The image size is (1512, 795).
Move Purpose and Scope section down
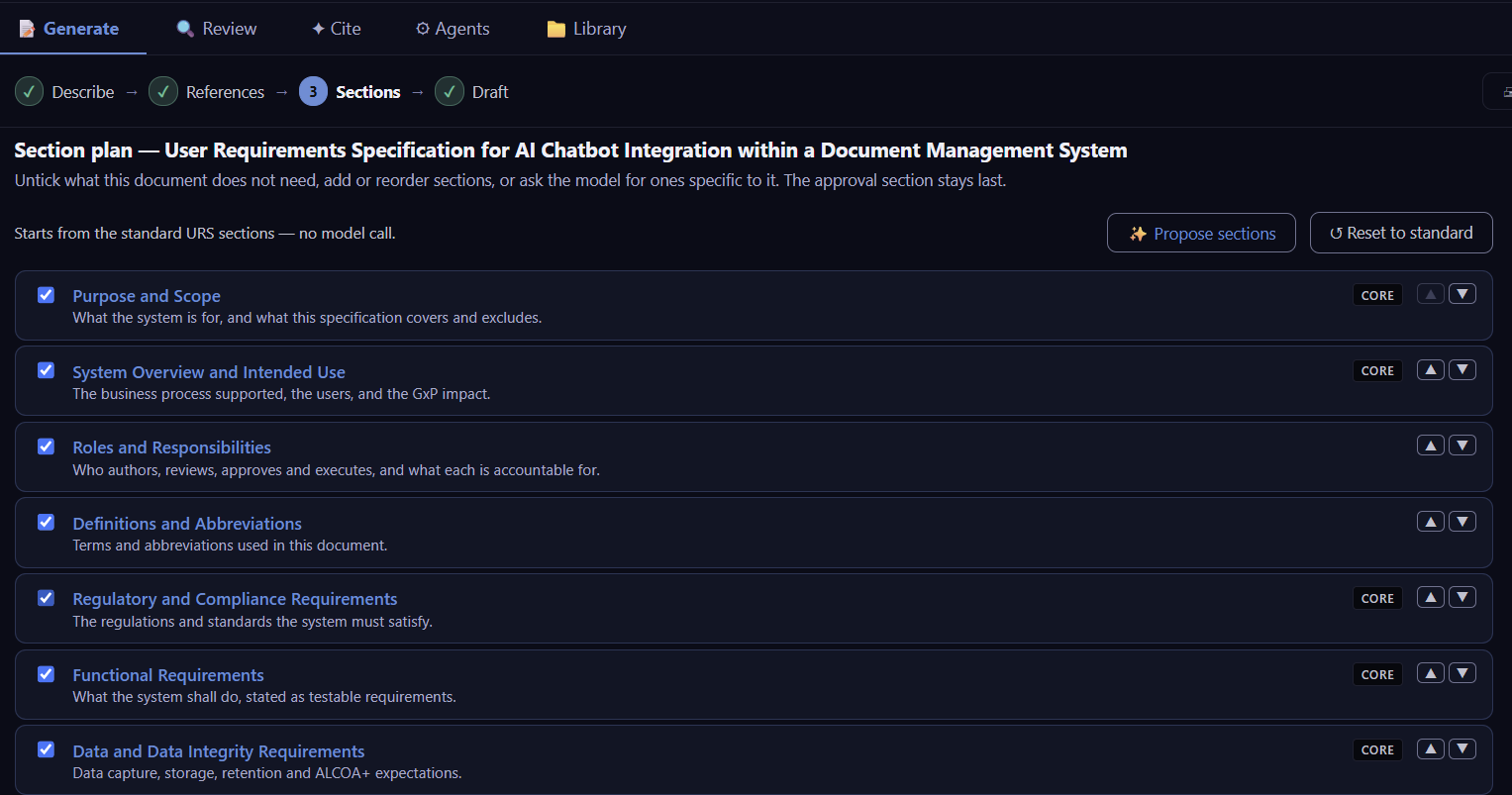click(1462, 294)
